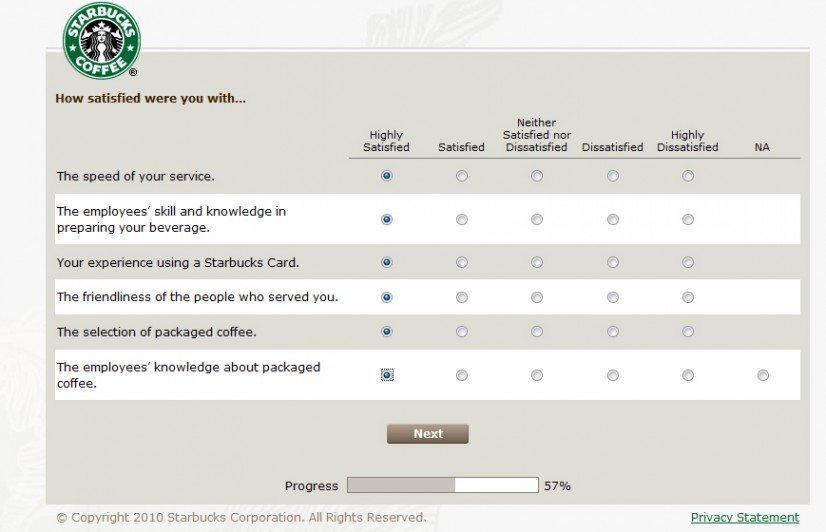Select Dissatisfied for speed of your service

click(613, 176)
